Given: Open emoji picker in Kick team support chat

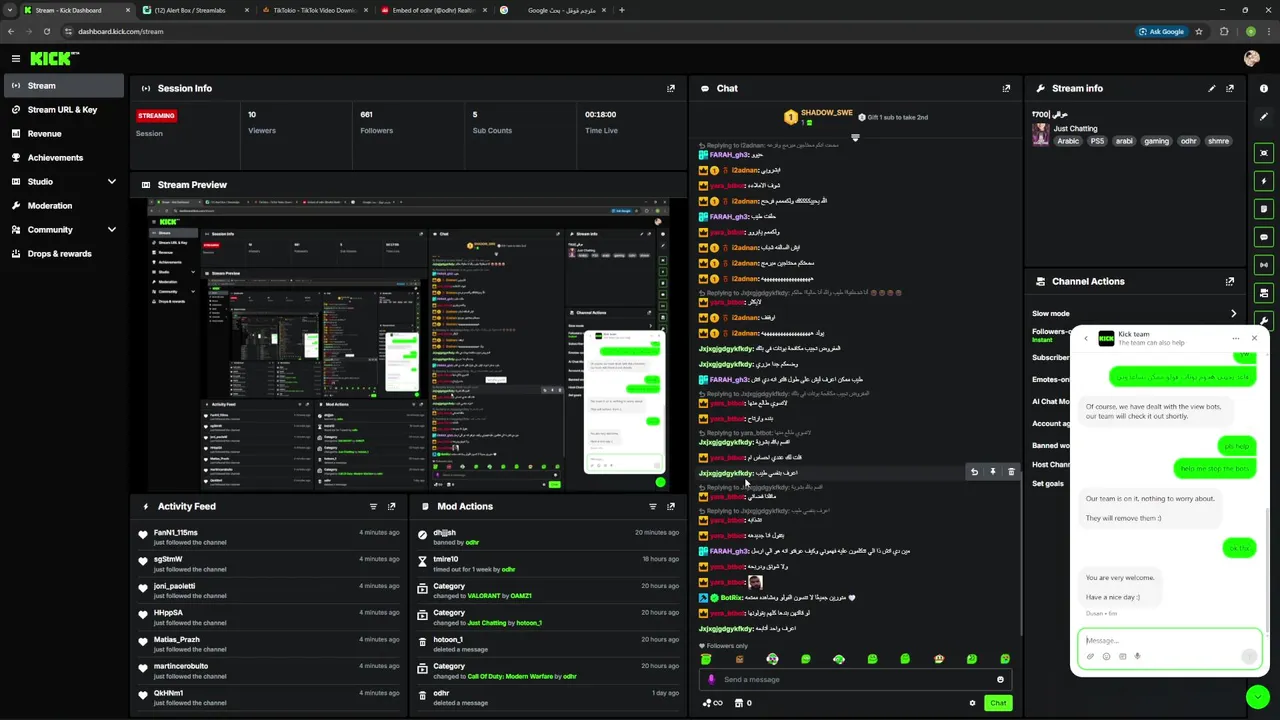Looking at the screenshot, I should tap(1106, 656).
